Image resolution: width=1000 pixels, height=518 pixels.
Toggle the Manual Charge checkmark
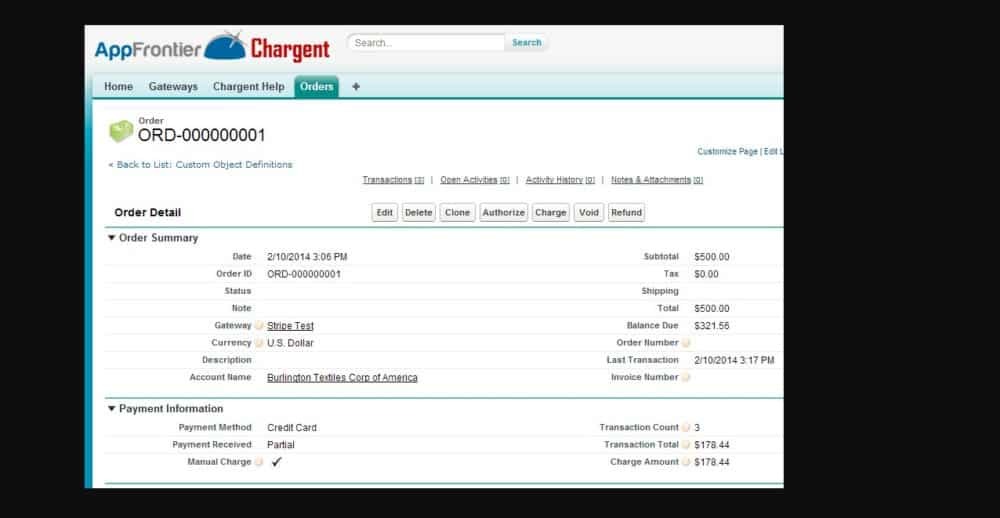click(x=277, y=462)
